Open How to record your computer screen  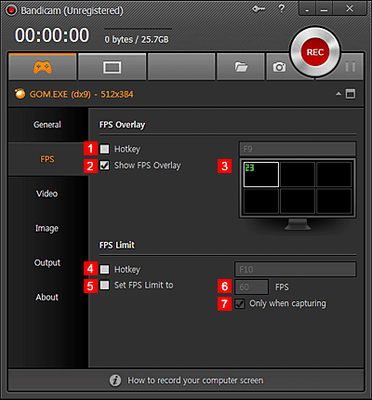pos(195,380)
